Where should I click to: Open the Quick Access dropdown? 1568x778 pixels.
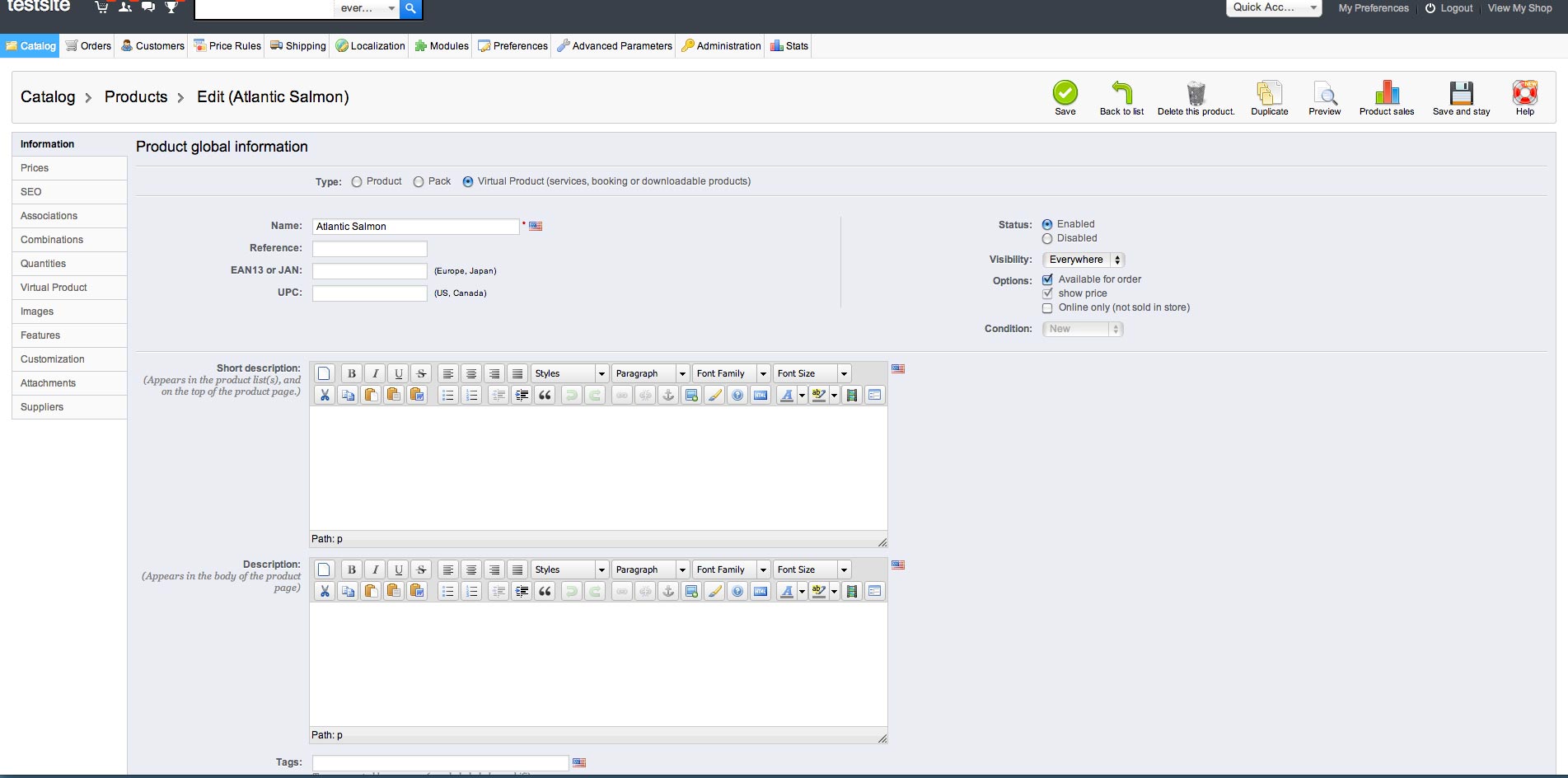1274,7
